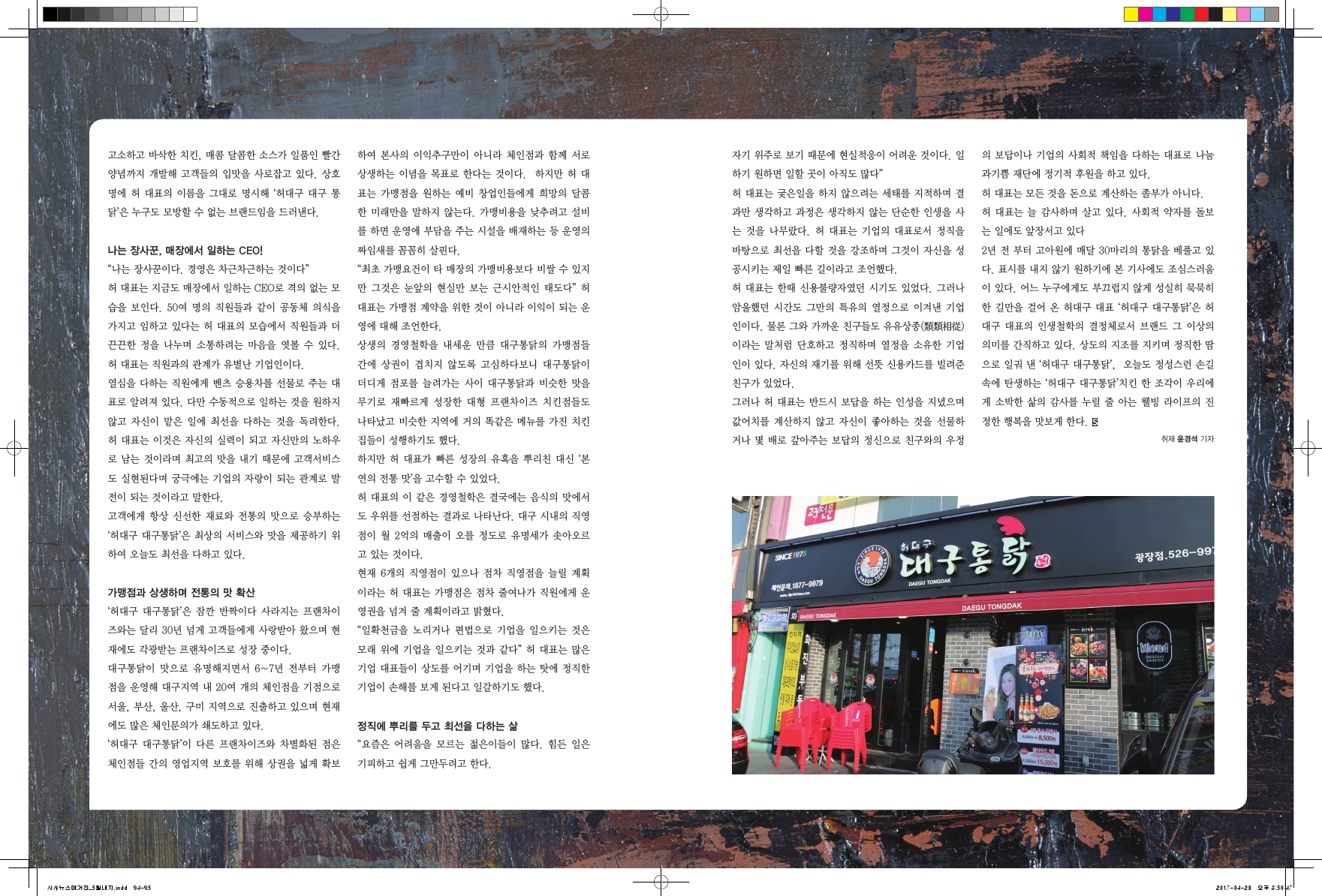
Task: Click the right edge registration crosshair mark
Action: click(x=1308, y=448)
